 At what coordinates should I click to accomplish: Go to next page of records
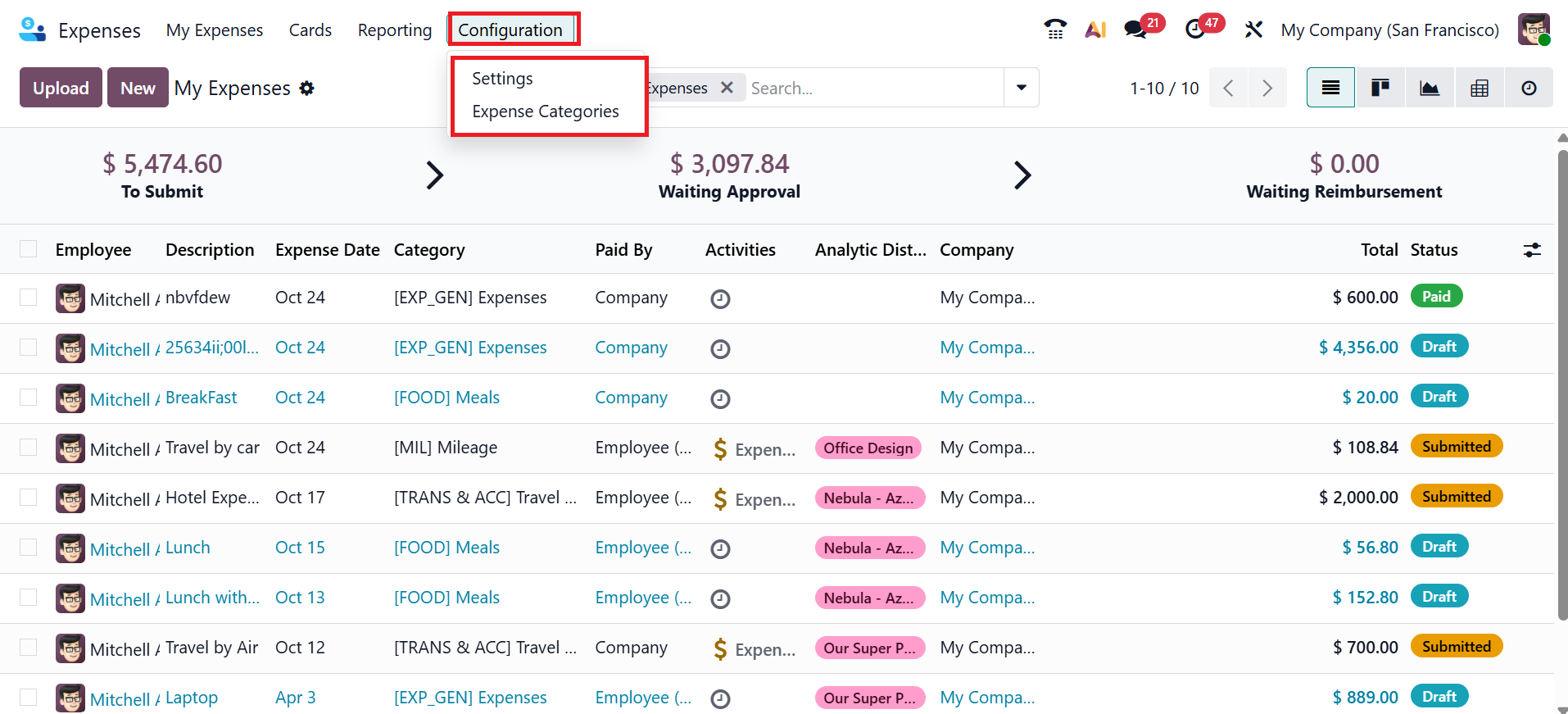coord(1267,88)
